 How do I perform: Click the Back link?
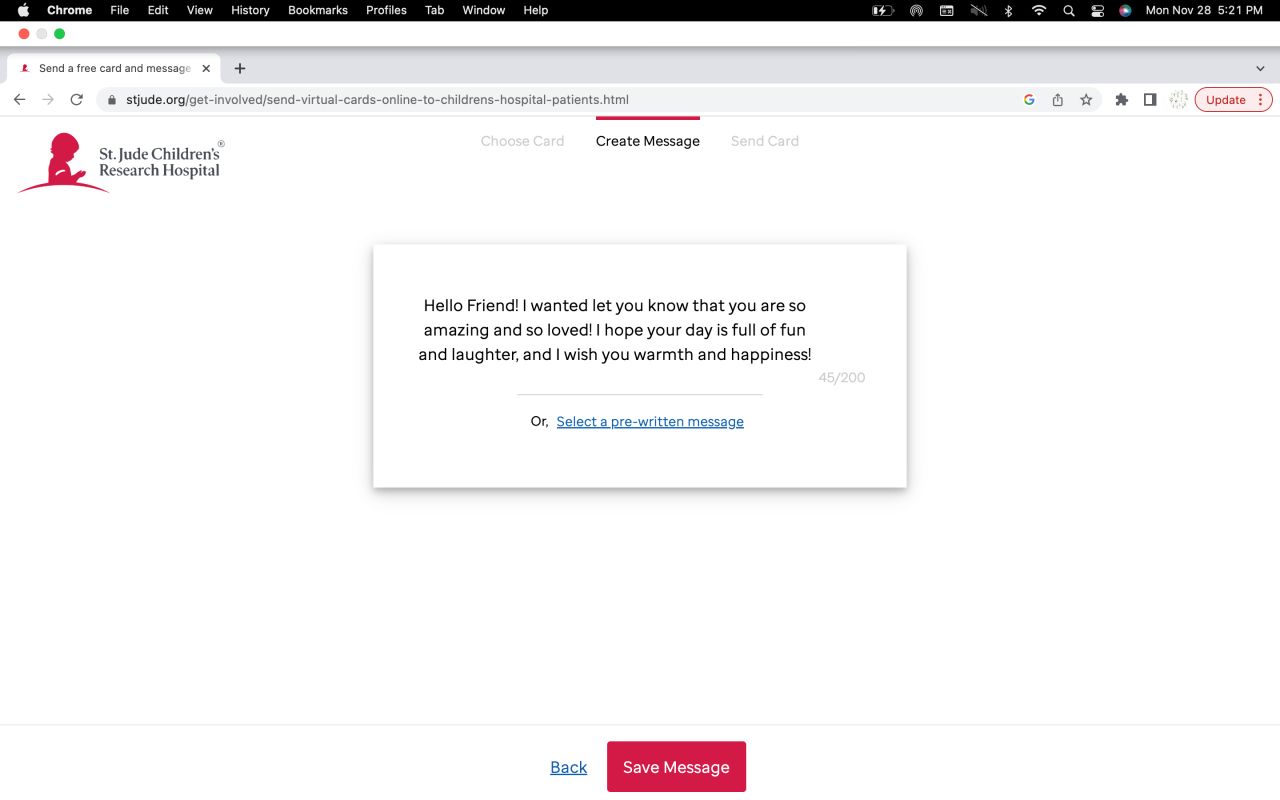(569, 767)
